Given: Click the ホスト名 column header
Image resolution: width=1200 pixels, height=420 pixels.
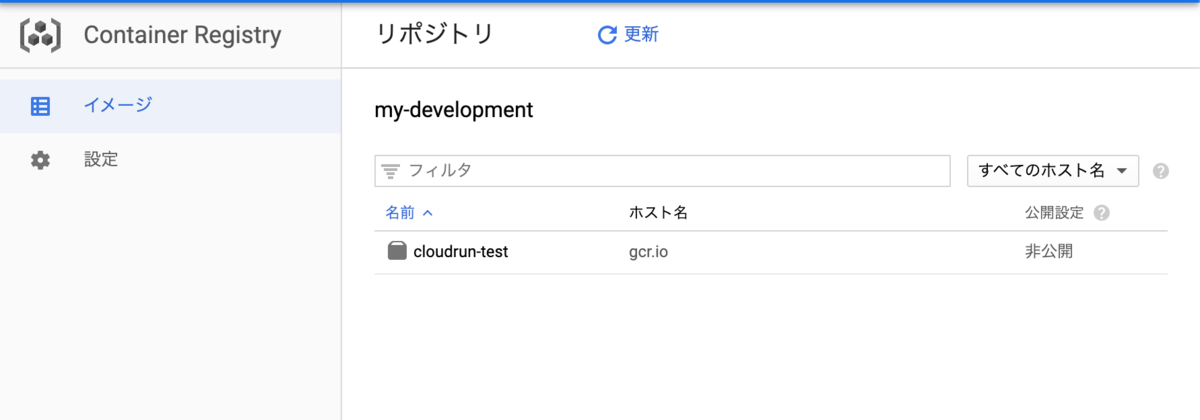Looking at the screenshot, I should click(x=658, y=213).
